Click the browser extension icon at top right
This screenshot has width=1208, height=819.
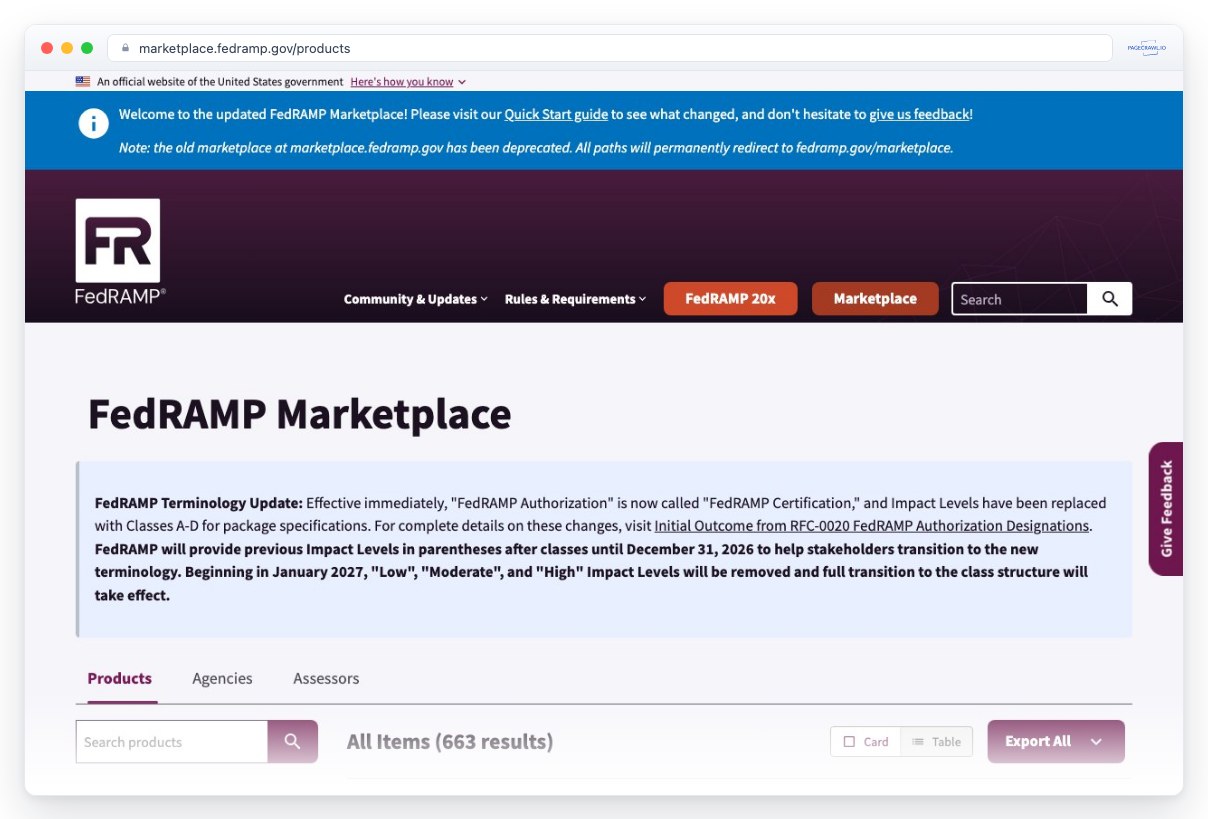click(x=1146, y=48)
